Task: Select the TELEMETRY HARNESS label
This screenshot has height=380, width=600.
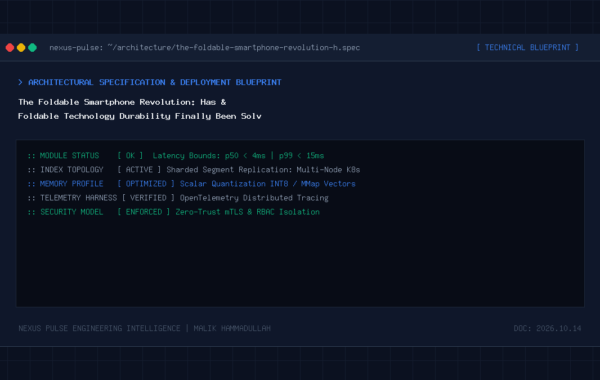Action: 78,198
